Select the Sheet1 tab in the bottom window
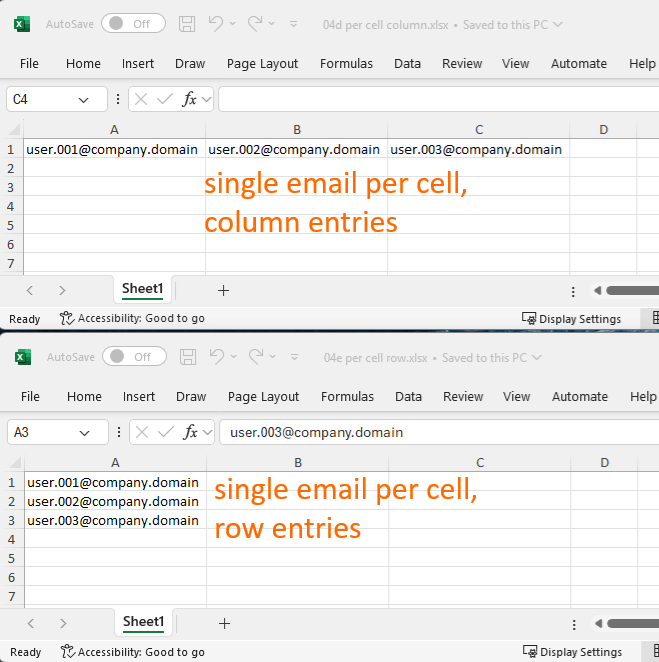659x662 pixels. 144,622
